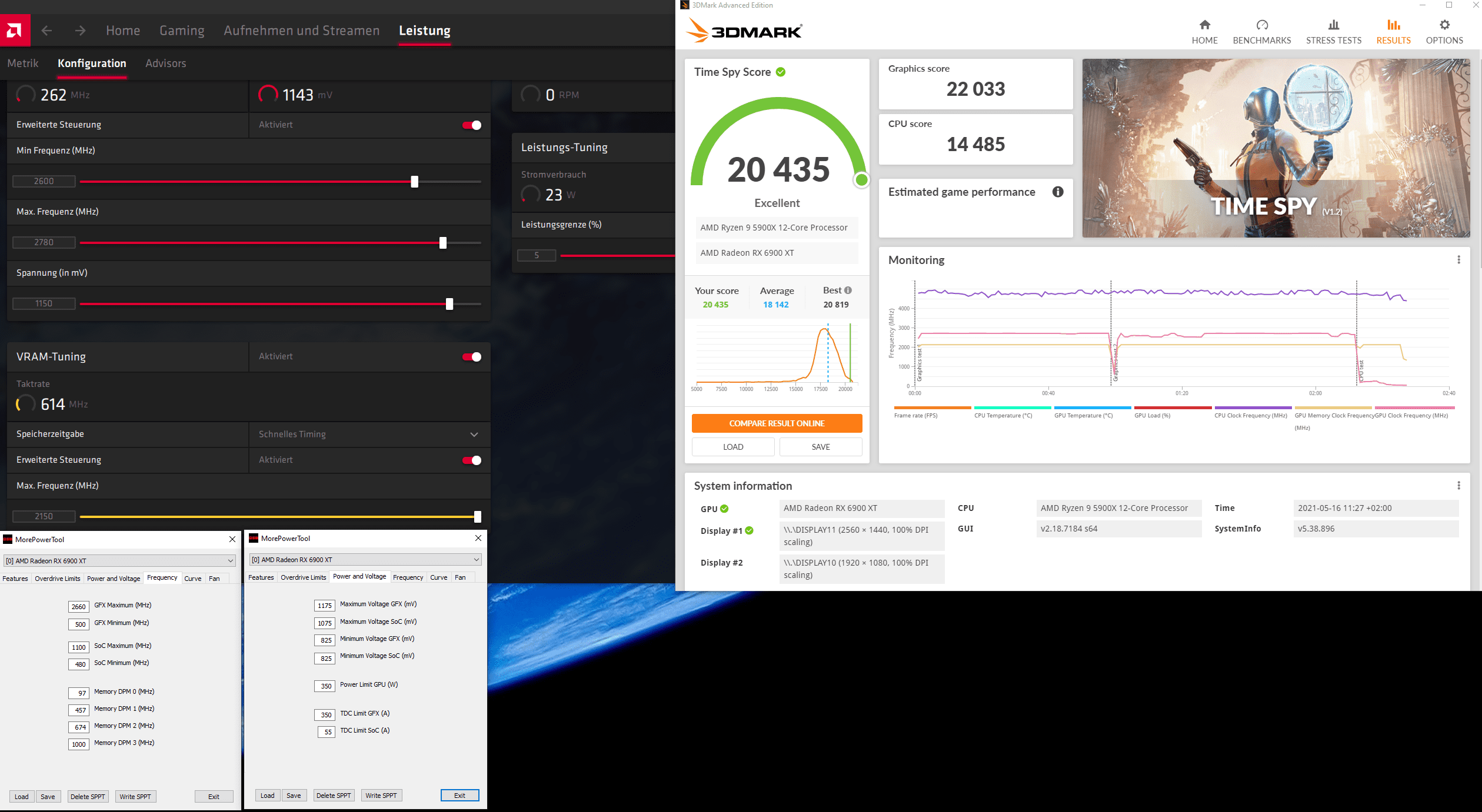Click Power Limit GPU 350 field
Viewport: 1482px width, 812px height.
click(325, 686)
